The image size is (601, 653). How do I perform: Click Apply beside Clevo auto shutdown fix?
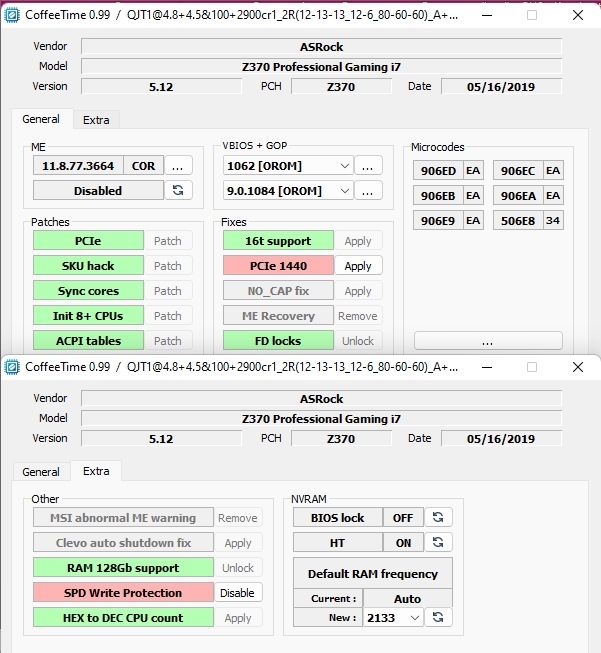coord(237,543)
